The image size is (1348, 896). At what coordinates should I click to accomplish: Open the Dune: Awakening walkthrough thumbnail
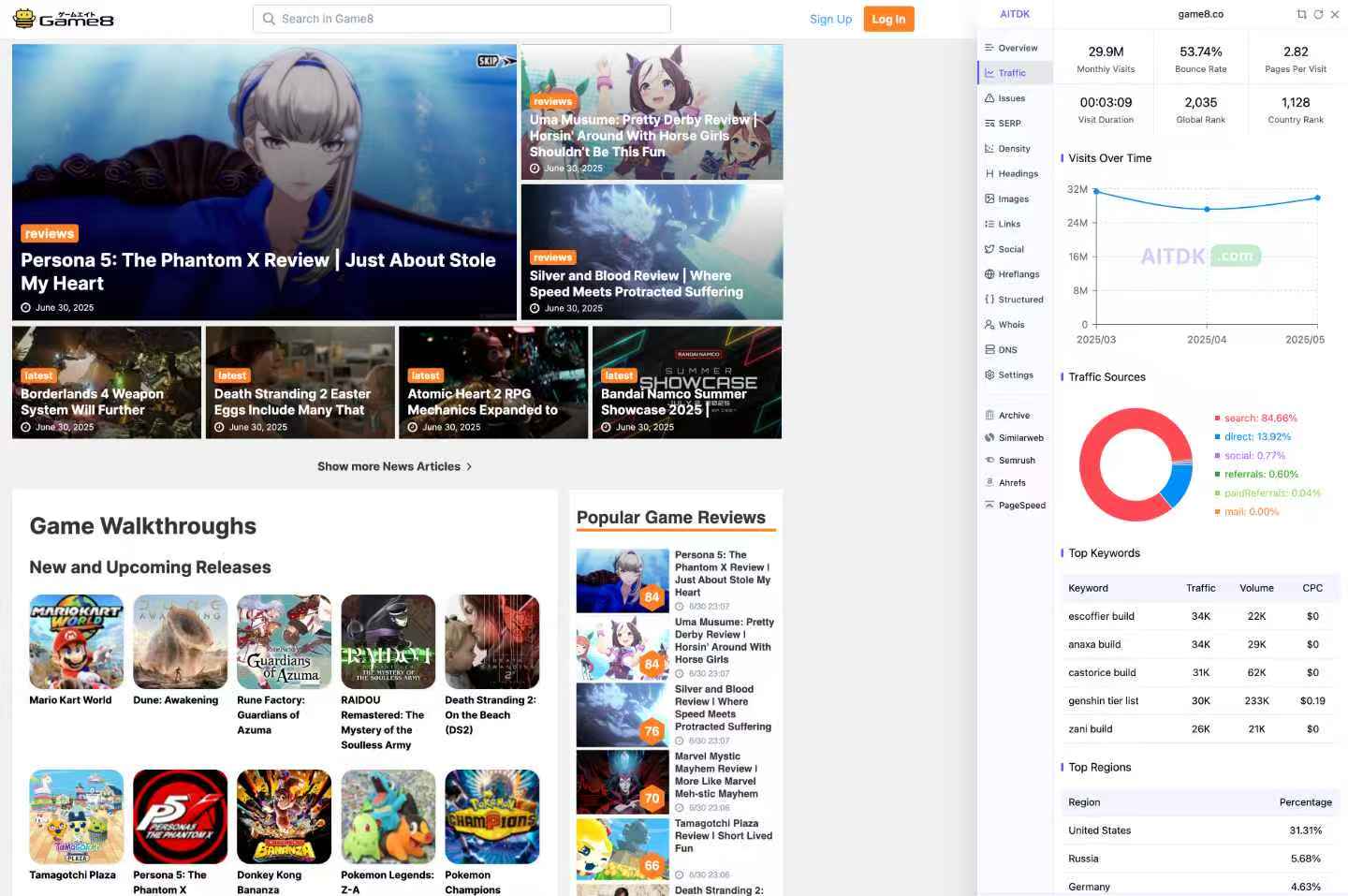tap(181, 642)
